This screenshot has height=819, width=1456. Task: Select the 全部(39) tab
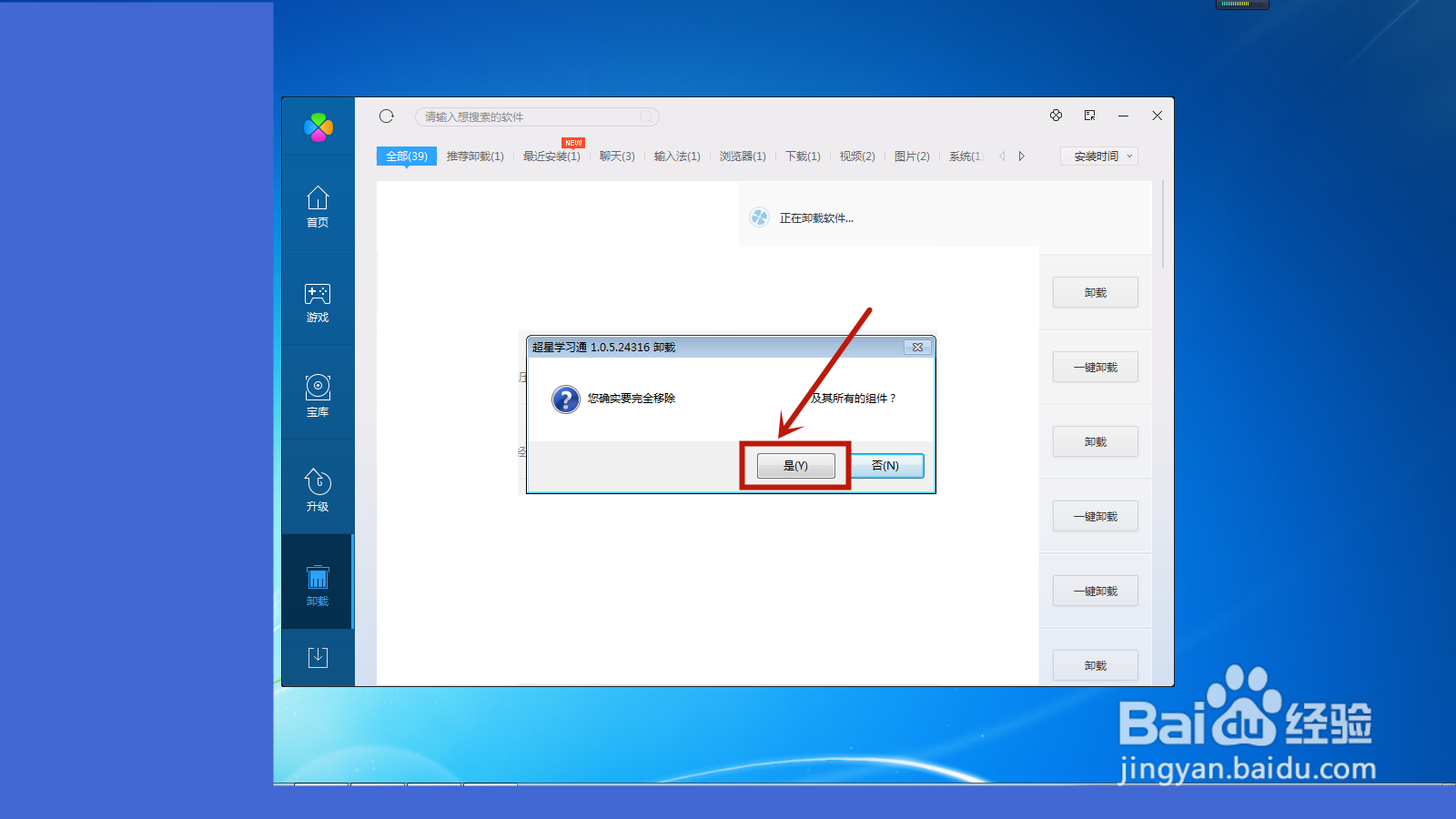(407, 157)
